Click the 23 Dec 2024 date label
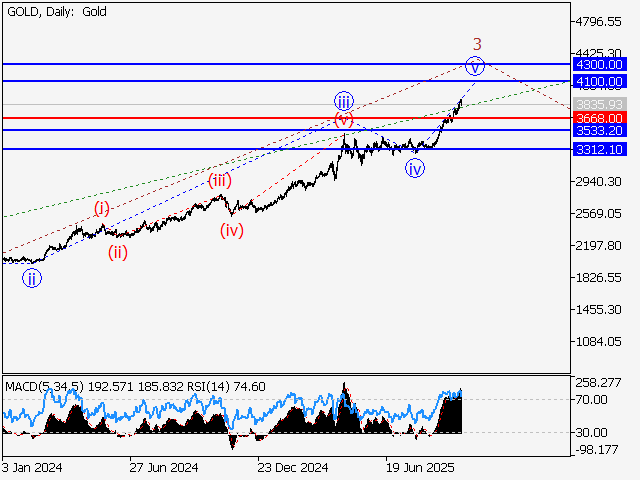 point(292,467)
